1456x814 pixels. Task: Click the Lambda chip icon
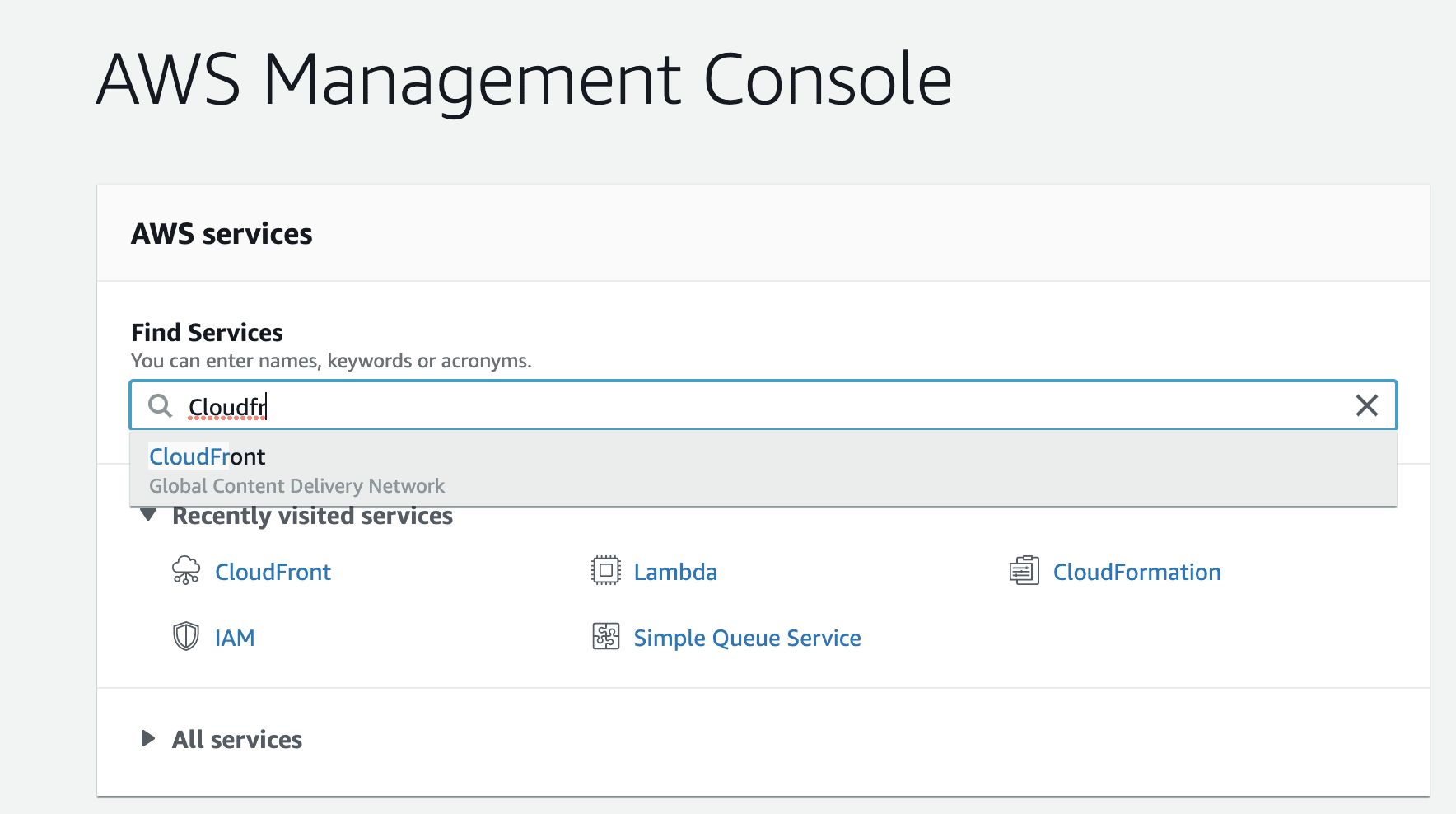click(606, 570)
